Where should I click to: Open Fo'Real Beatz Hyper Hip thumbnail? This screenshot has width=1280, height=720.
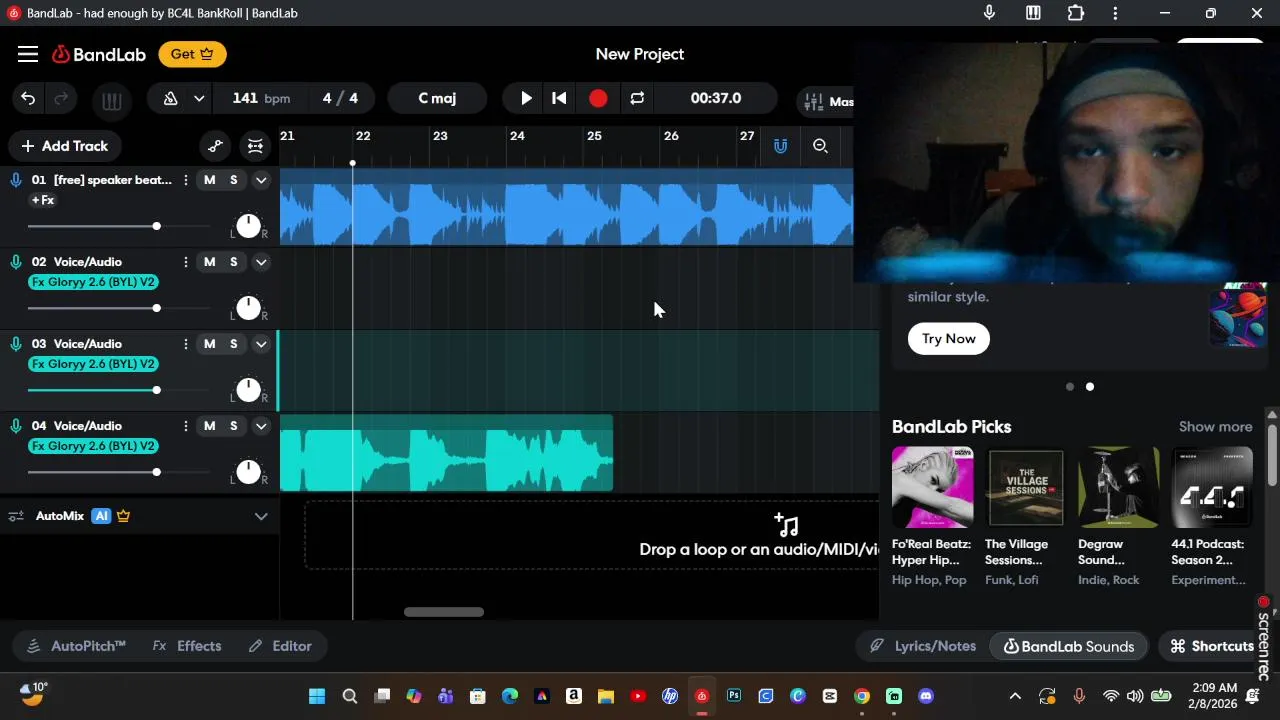pyautogui.click(x=932, y=487)
